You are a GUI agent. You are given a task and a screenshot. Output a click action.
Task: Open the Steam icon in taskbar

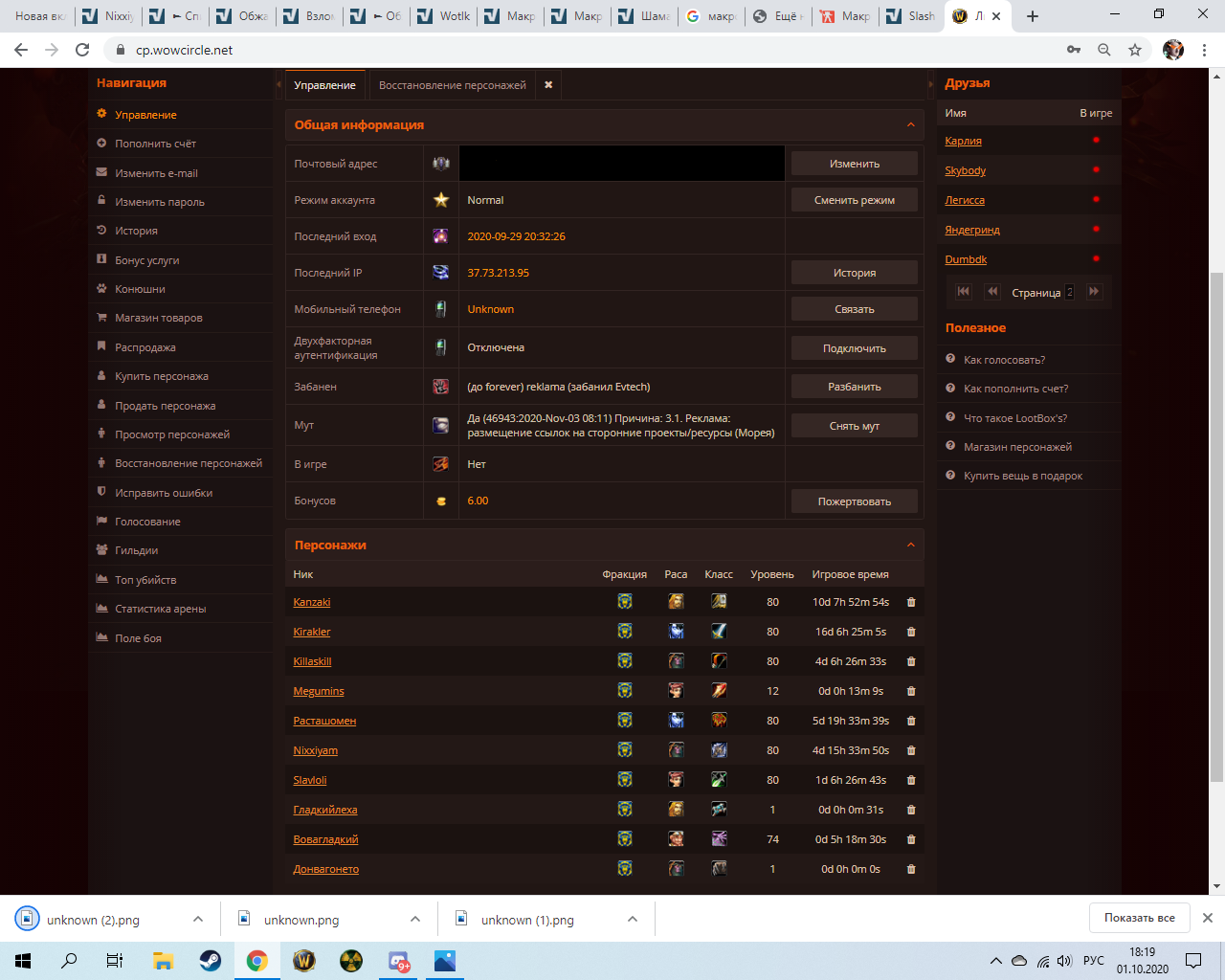[210, 961]
